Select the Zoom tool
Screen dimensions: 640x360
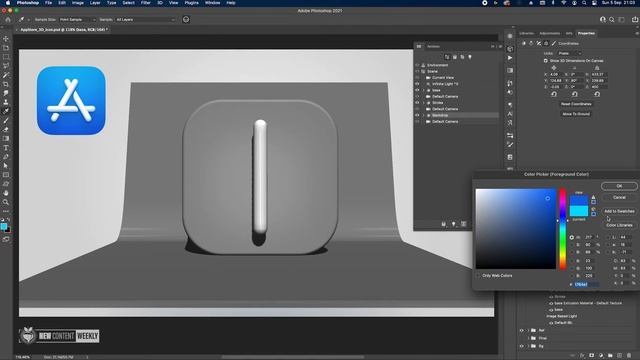point(6,202)
